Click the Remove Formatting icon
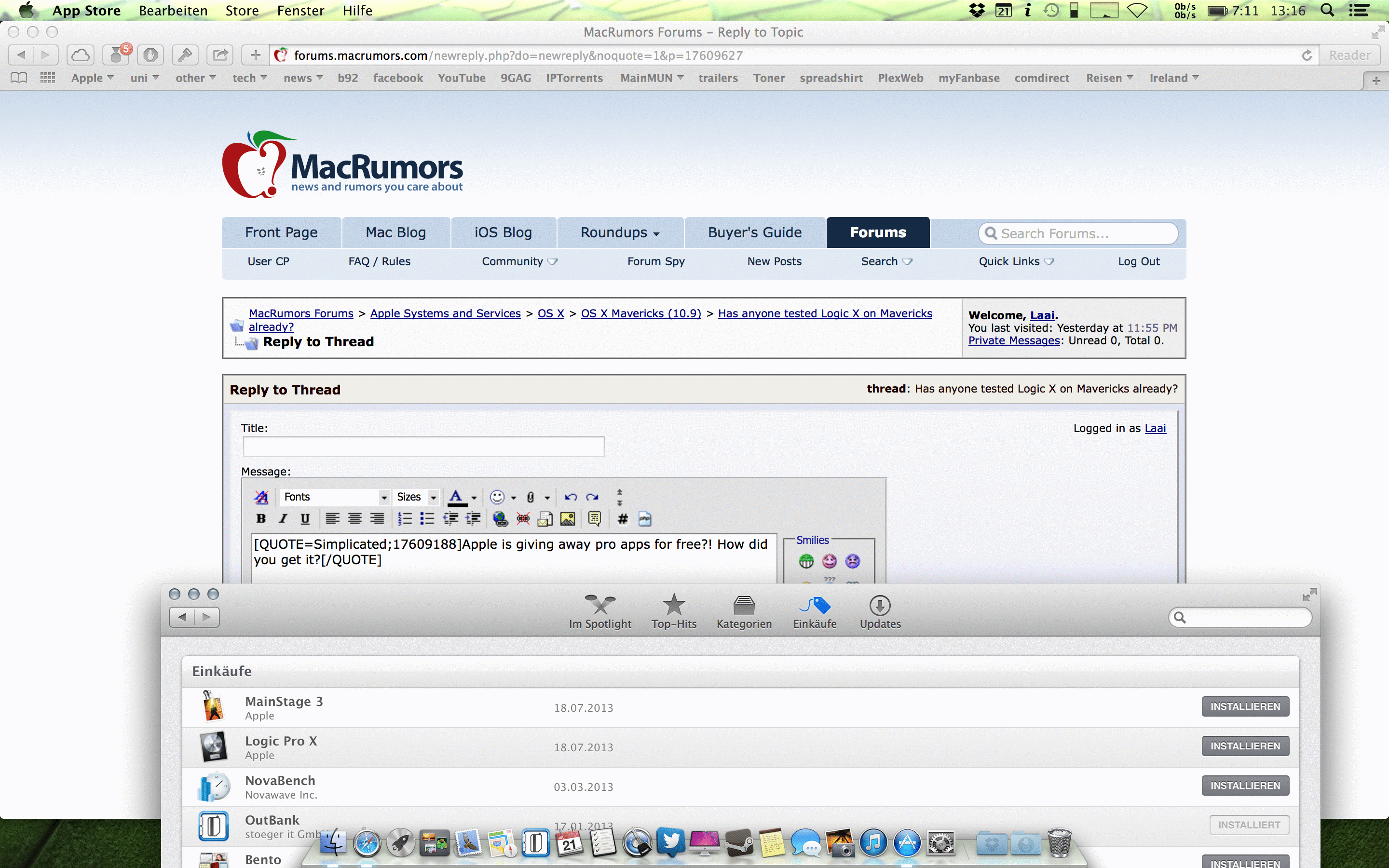The width and height of the screenshot is (1389, 868). point(261,497)
